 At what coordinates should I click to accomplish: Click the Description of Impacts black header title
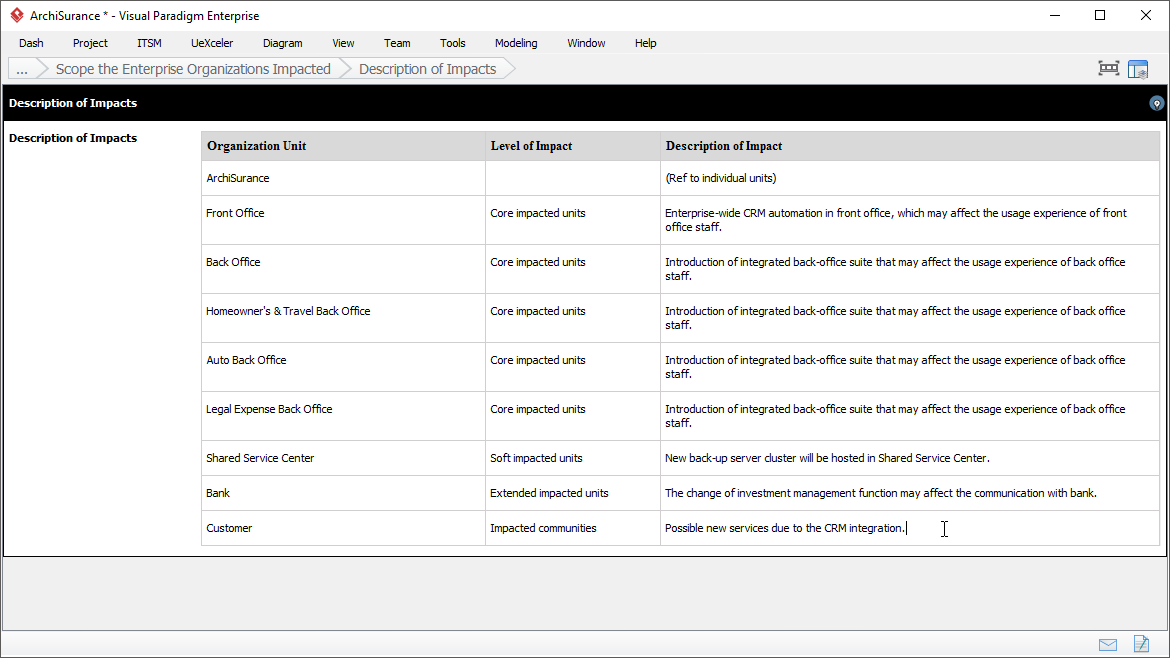click(73, 103)
